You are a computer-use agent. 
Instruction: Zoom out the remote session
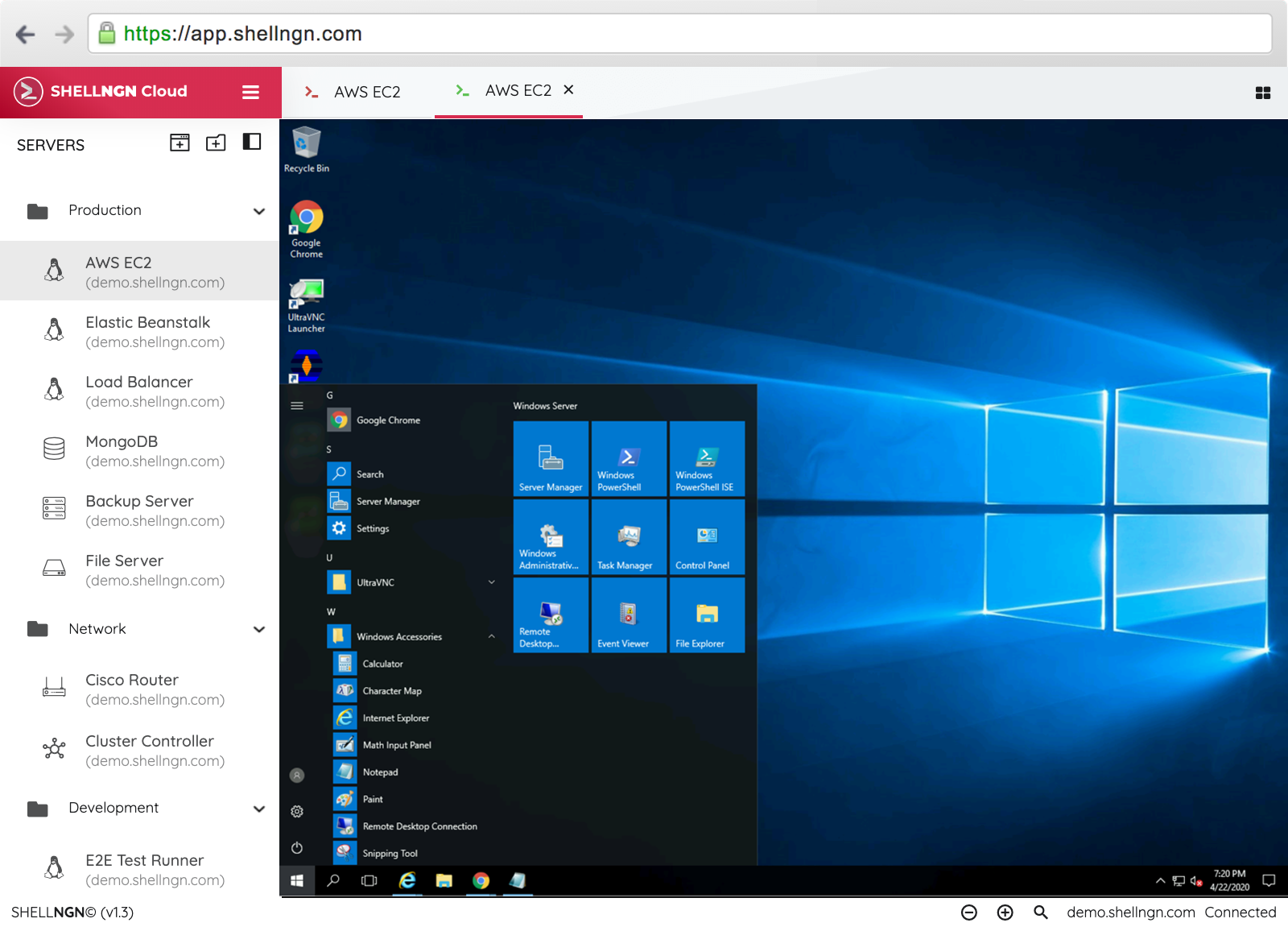point(969,913)
